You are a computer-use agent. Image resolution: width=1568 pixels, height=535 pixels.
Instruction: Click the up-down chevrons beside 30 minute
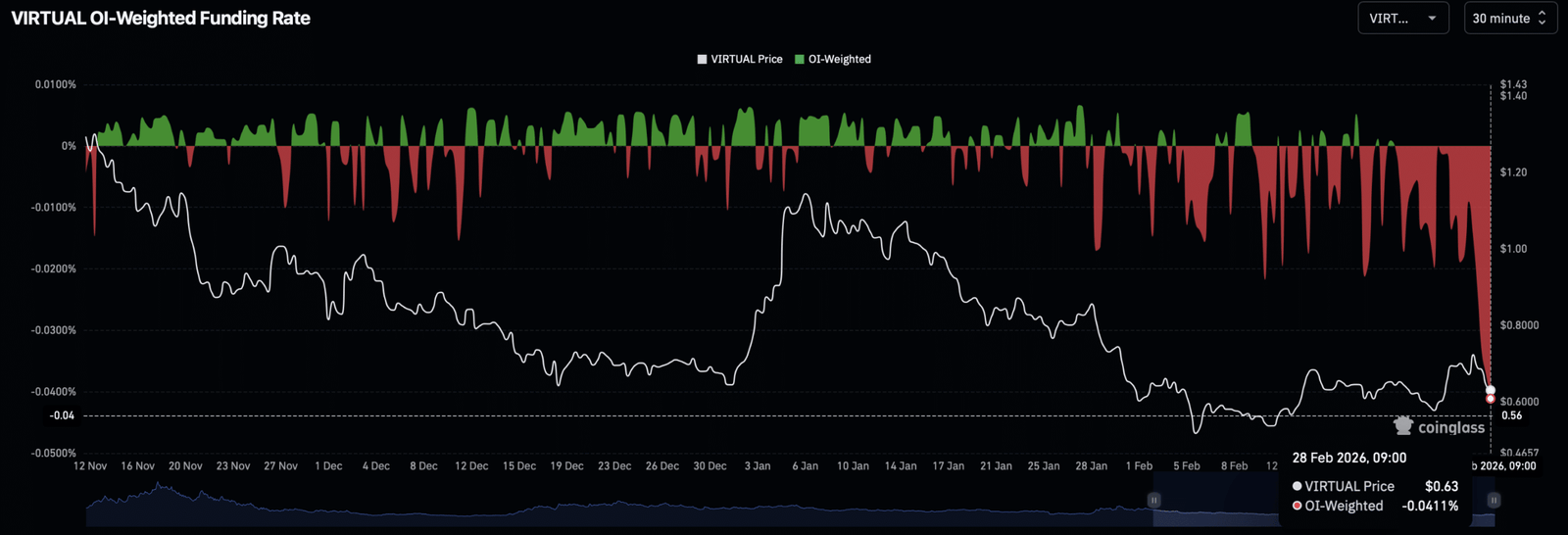click(1542, 19)
